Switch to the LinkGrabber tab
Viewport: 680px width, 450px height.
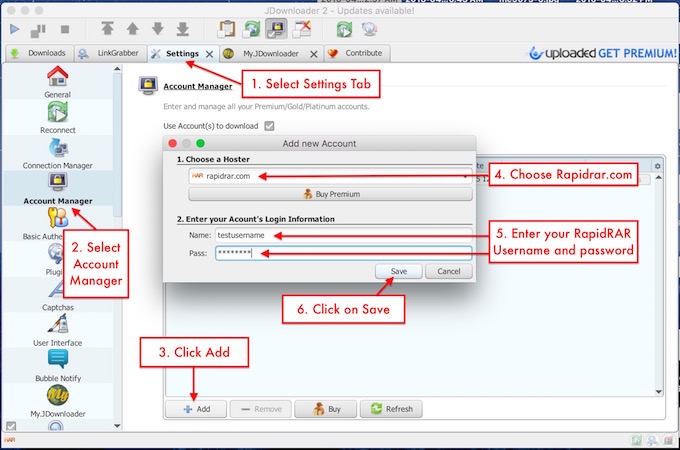pyautogui.click(x=110, y=53)
